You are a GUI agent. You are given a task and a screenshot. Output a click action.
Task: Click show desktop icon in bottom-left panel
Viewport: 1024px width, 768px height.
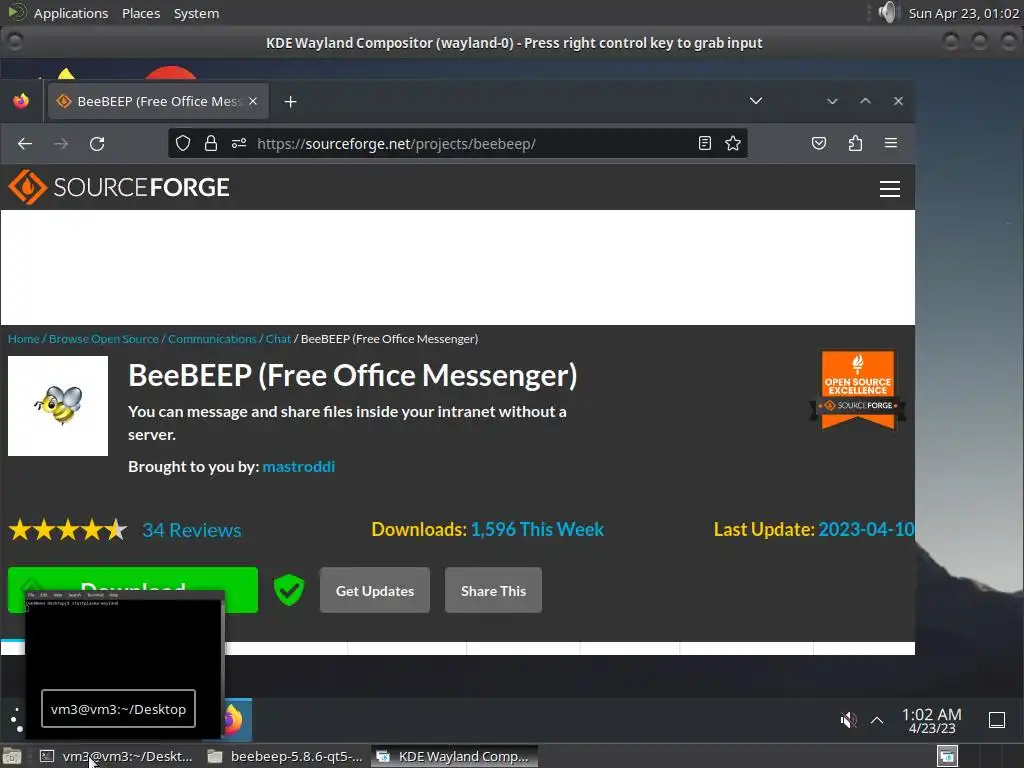[12, 756]
